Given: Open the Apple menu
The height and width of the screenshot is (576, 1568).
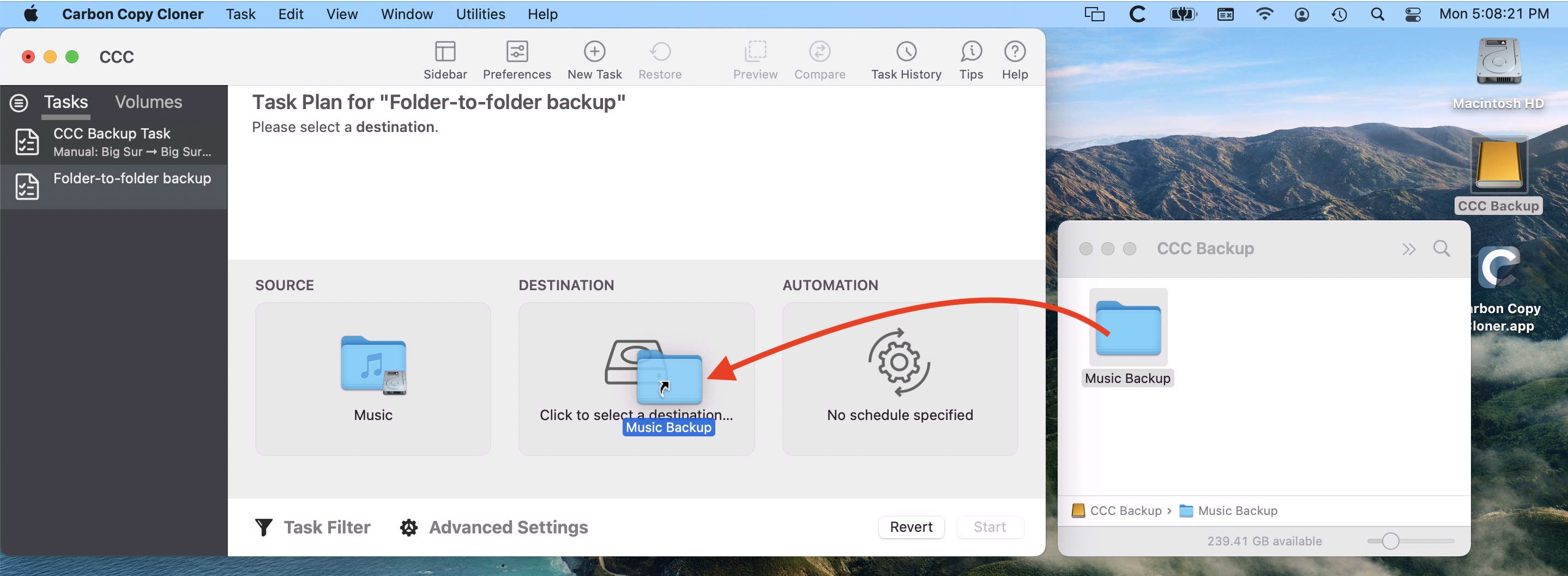Looking at the screenshot, I should coord(31,14).
